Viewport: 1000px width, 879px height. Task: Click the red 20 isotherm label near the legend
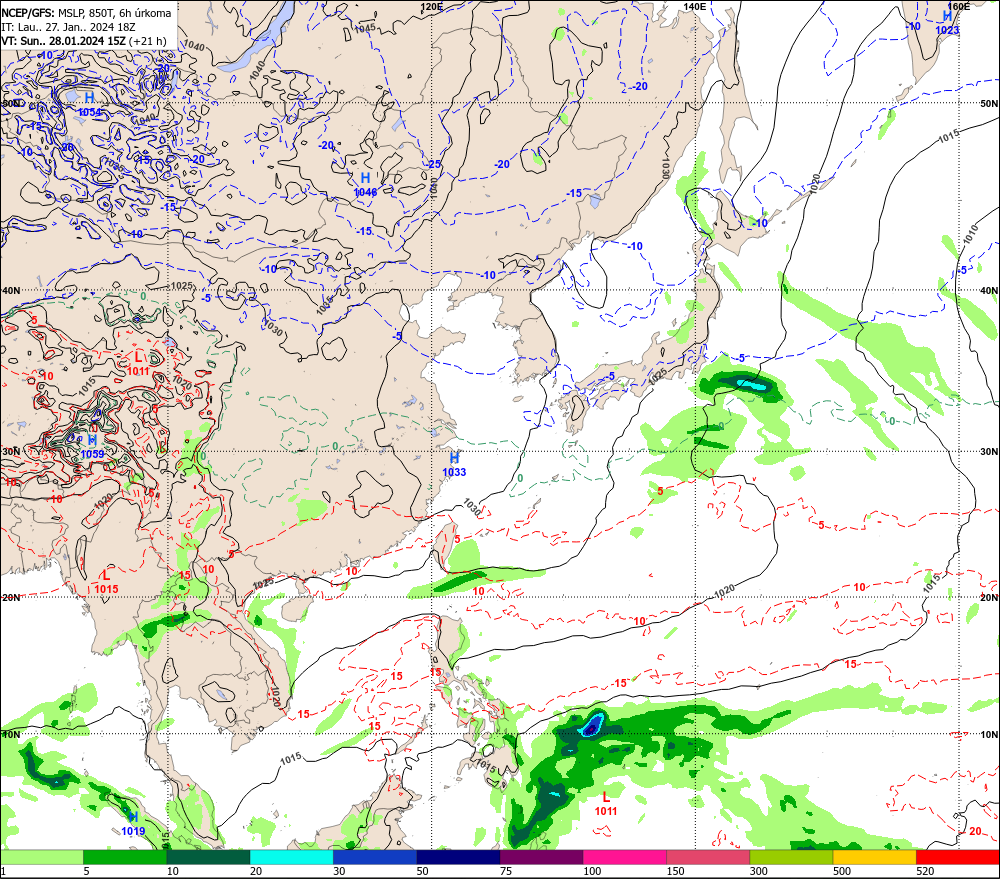click(x=975, y=832)
